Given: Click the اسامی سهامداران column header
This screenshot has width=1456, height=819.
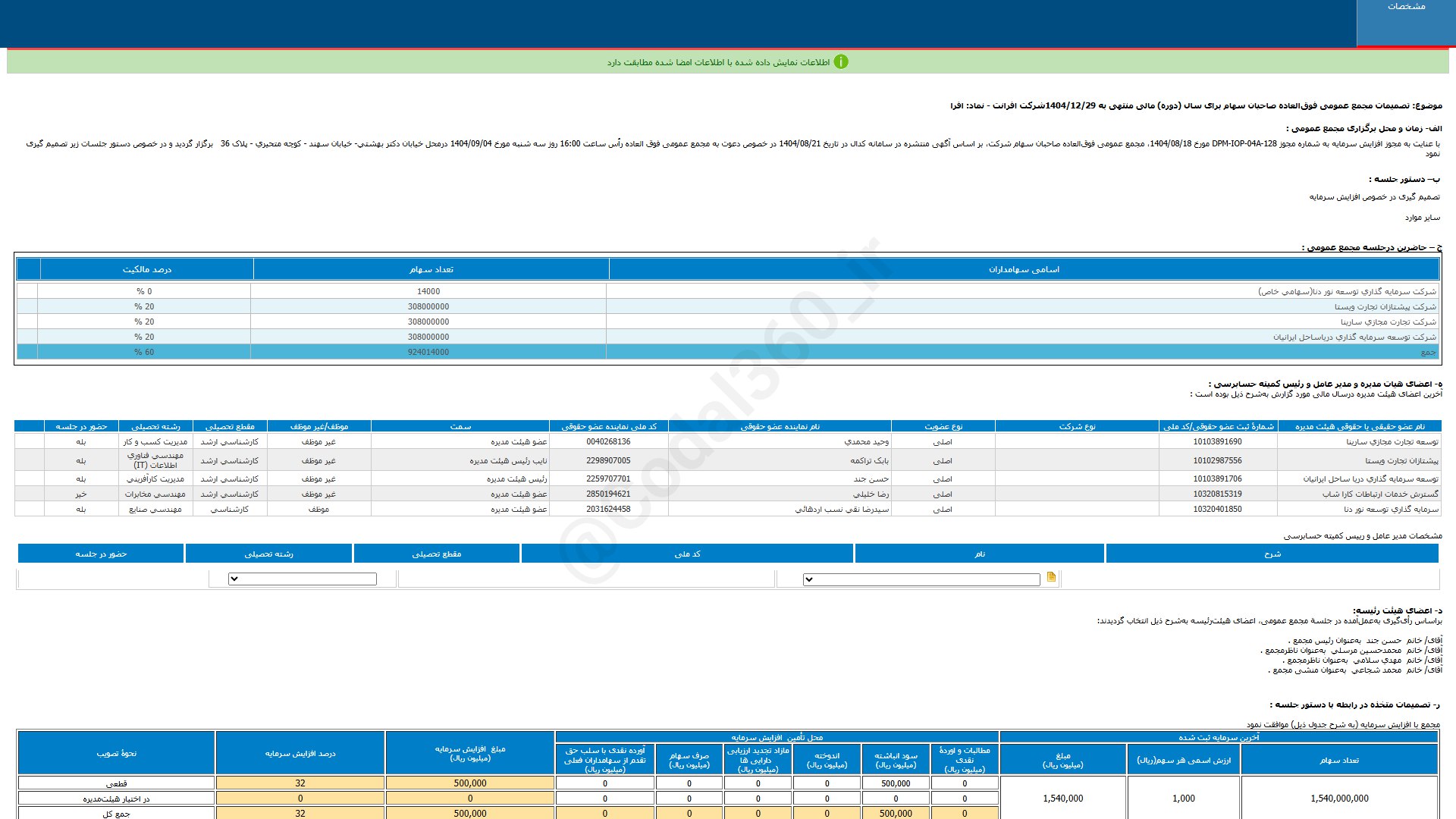Looking at the screenshot, I should tap(1024, 269).
